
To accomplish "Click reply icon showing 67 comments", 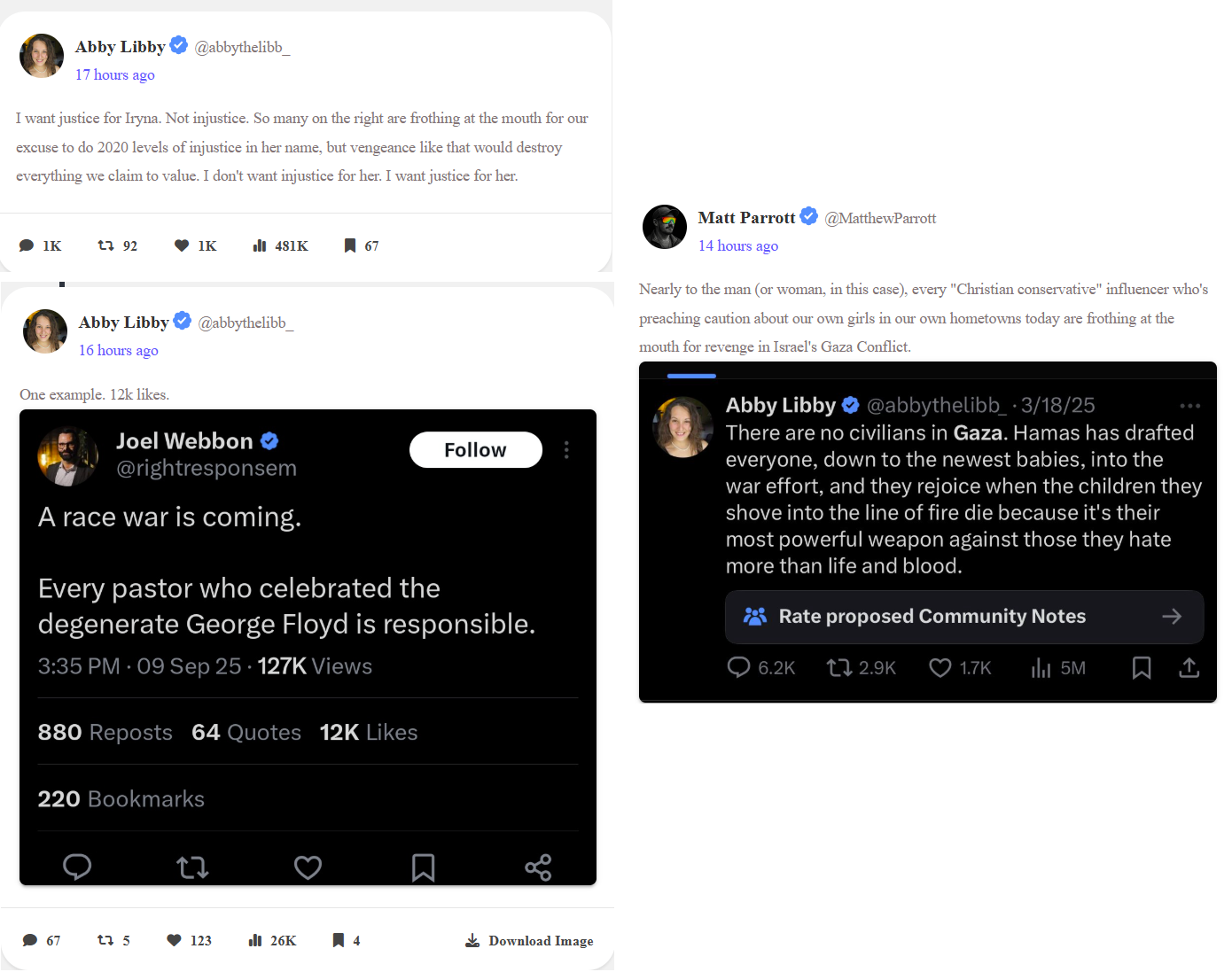I will 30,940.
